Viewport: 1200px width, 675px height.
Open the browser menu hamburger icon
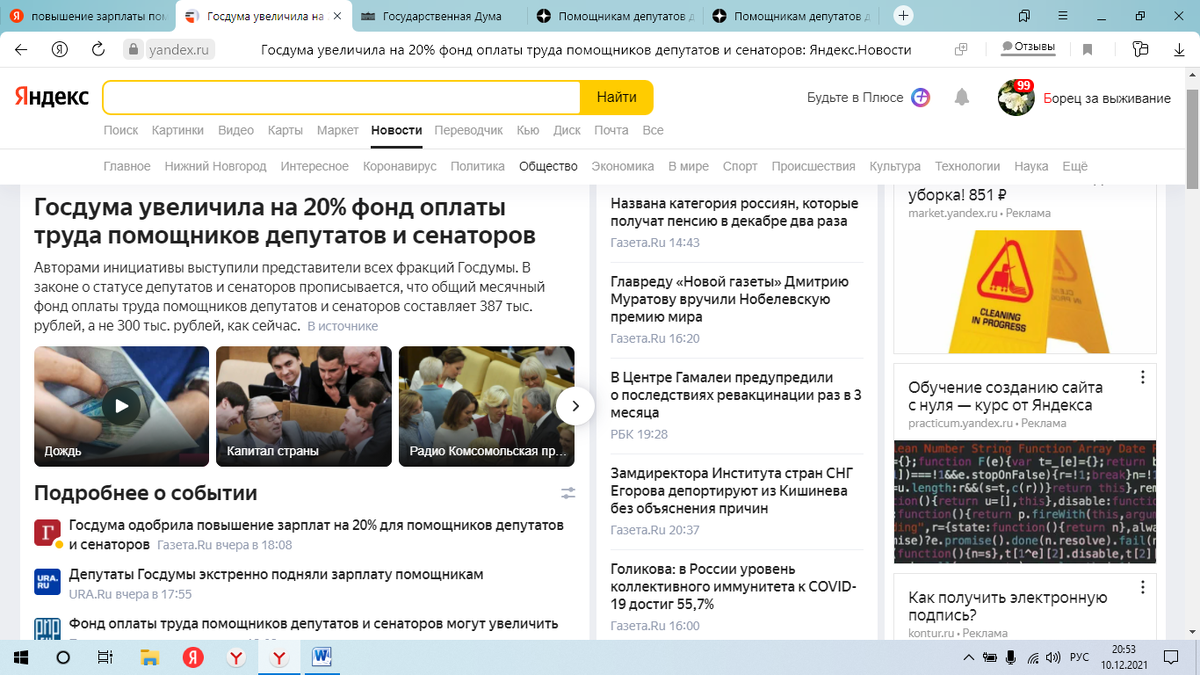[1061, 15]
